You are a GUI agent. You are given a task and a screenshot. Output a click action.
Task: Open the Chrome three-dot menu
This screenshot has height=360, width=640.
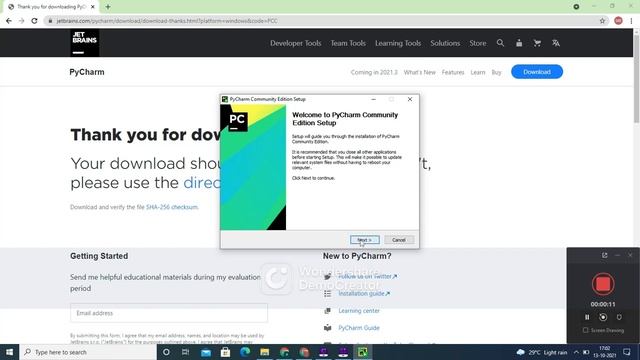click(x=631, y=21)
